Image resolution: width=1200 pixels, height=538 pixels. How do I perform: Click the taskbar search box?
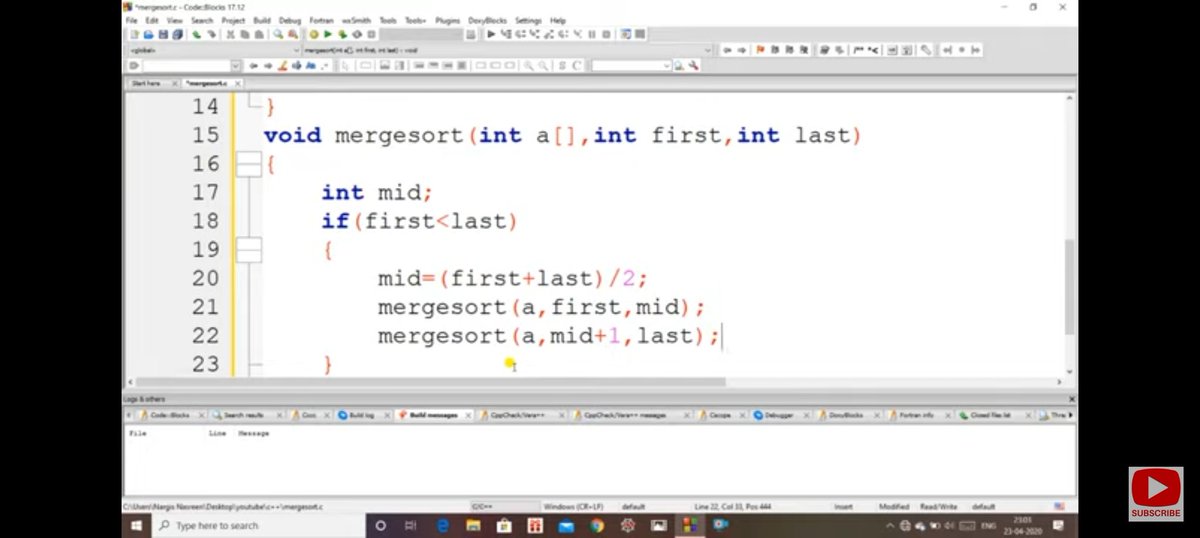coord(257,525)
